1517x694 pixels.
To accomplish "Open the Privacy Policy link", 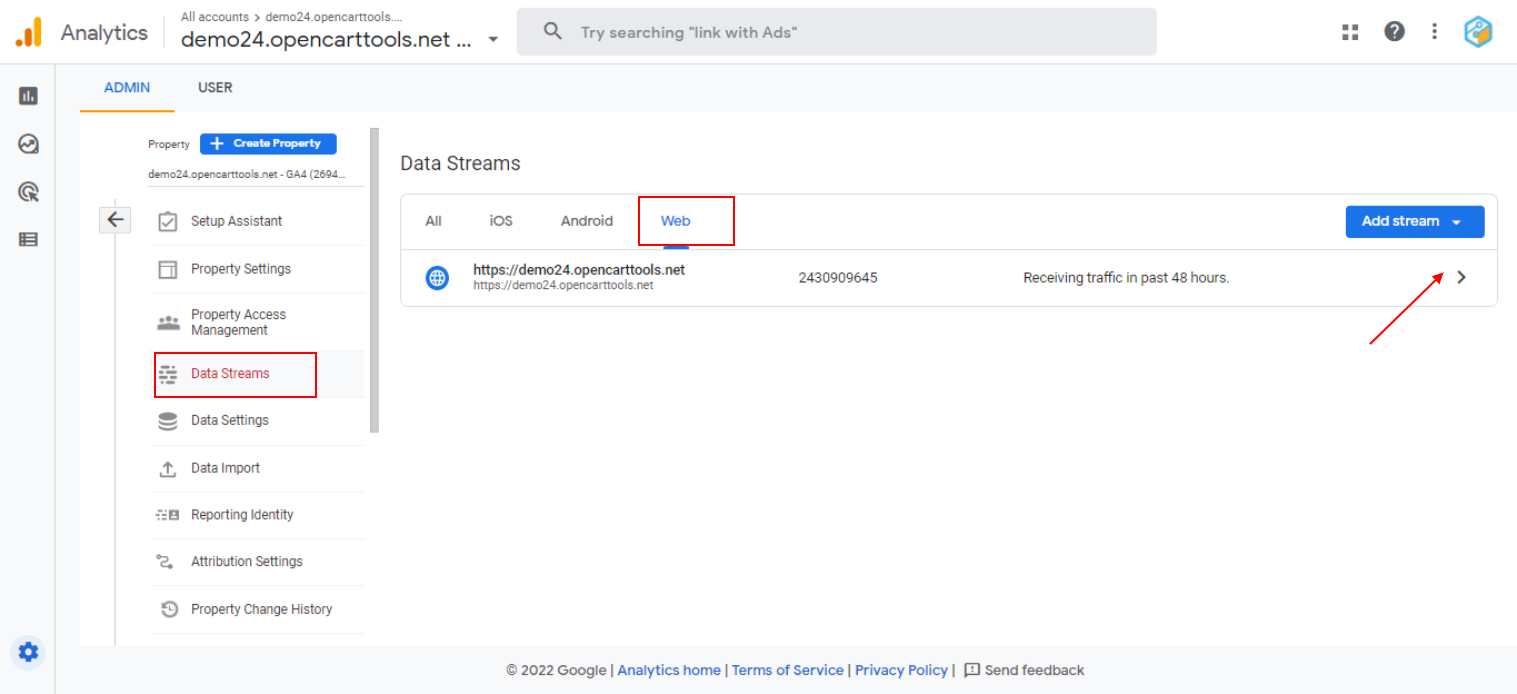I will coord(901,670).
